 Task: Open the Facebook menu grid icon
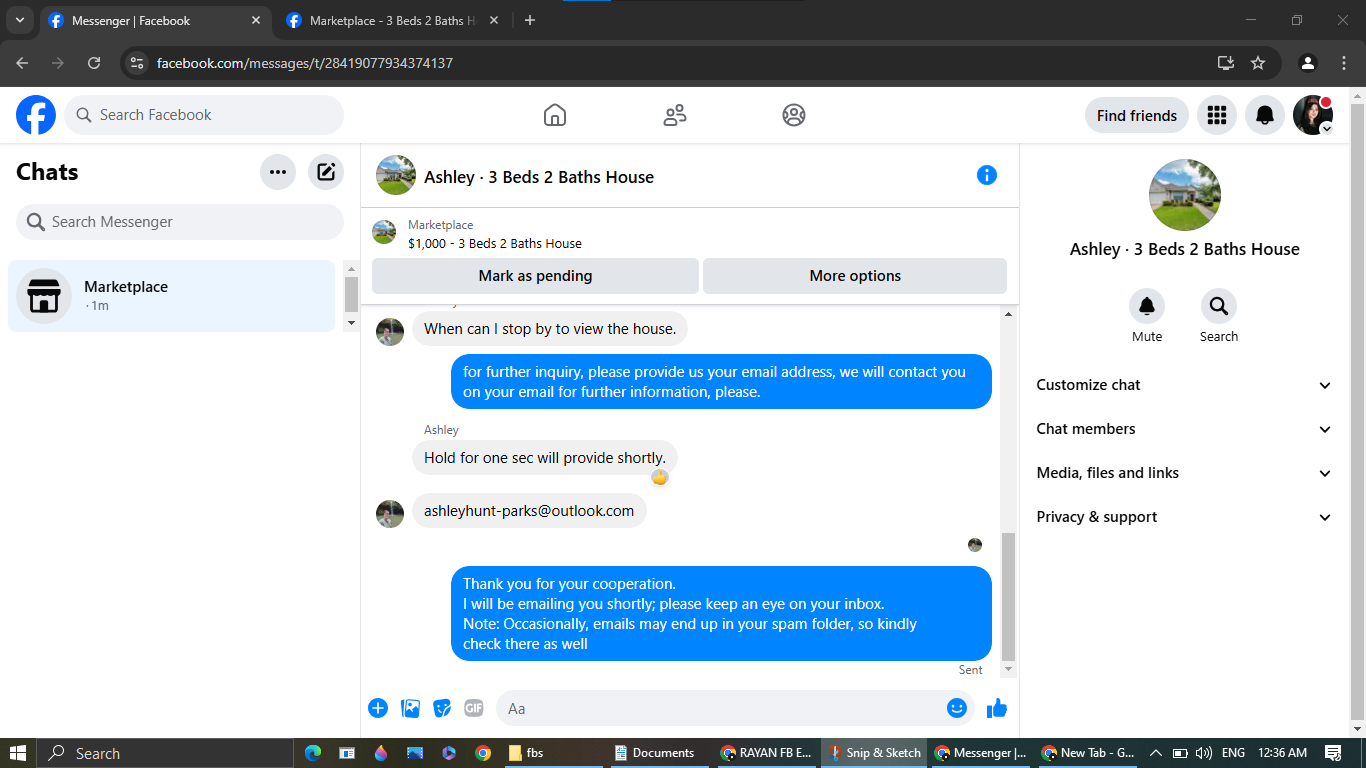point(1217,115)
